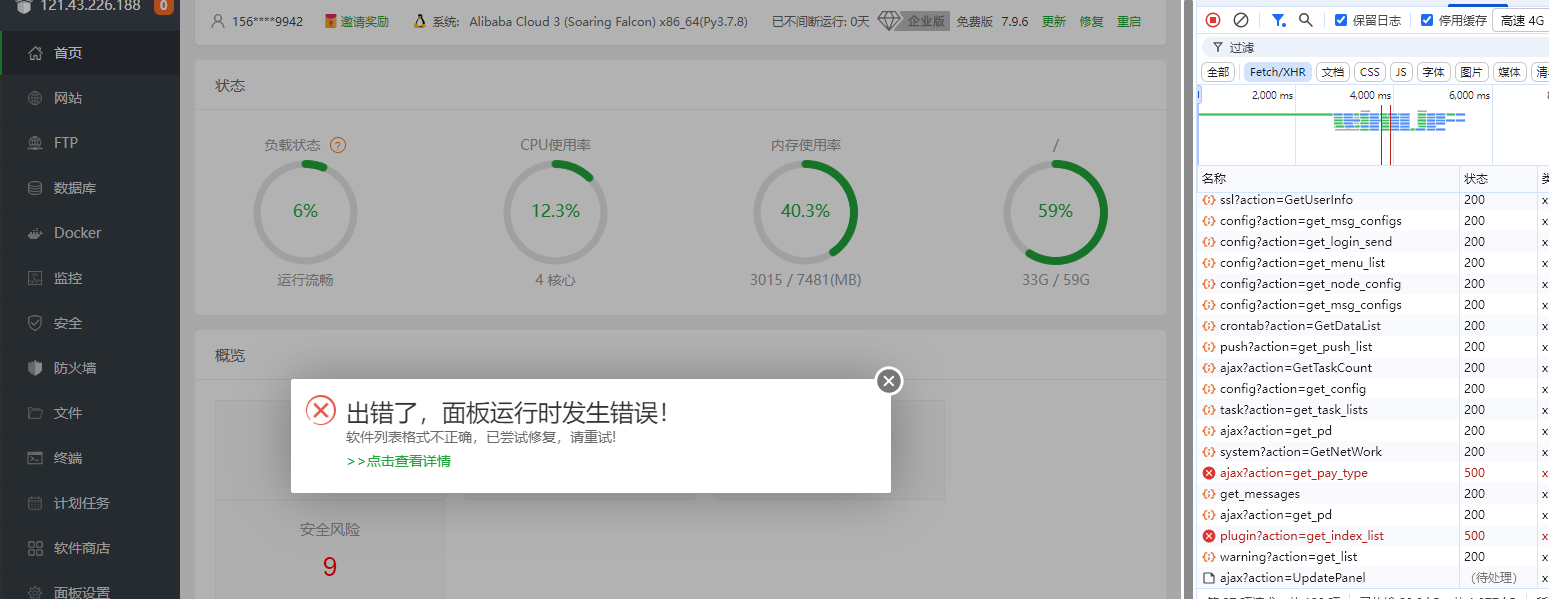Open the 监控 monitoring menu
1549x599 pixels.
90,278
